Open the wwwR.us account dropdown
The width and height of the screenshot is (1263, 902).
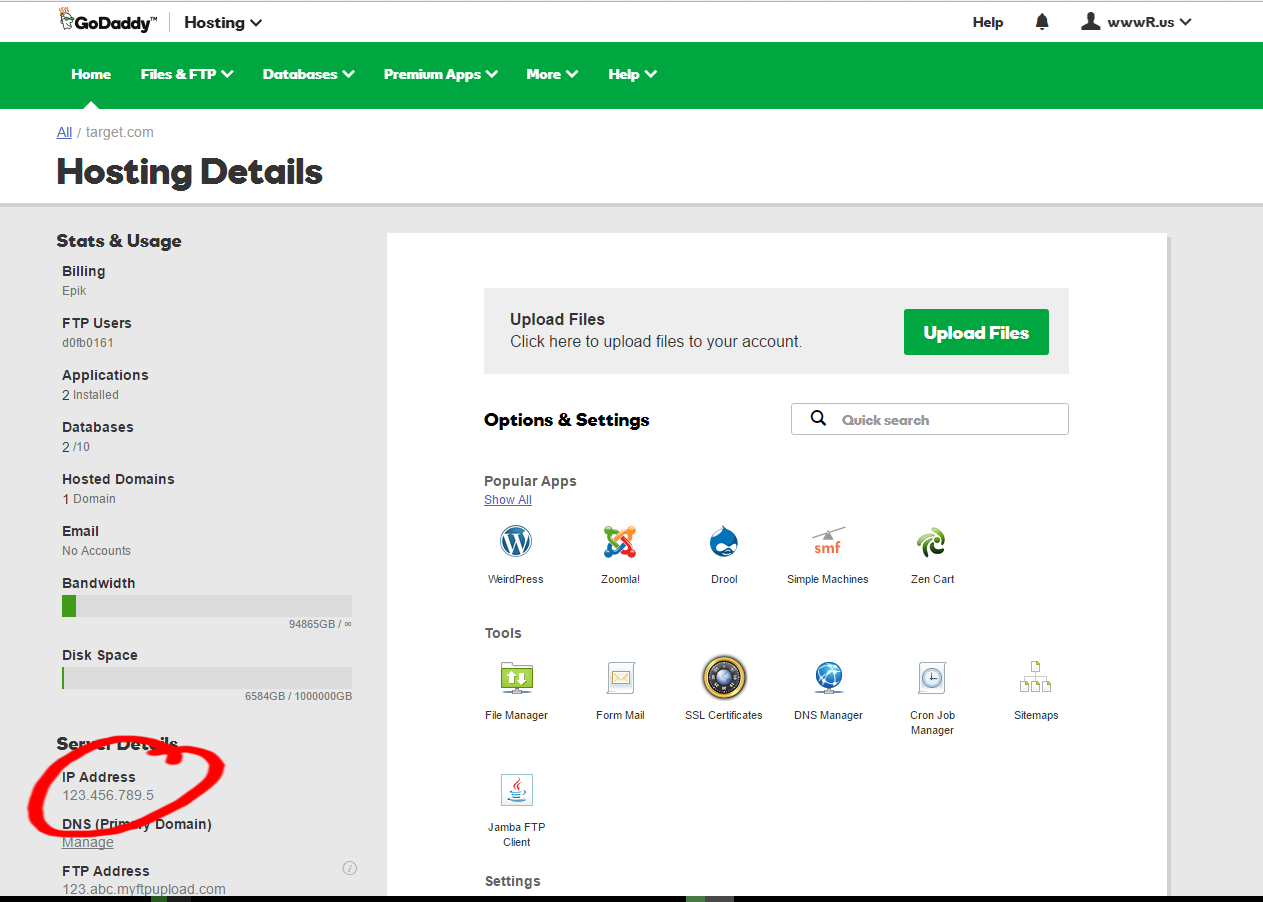click(x=1137, y=22)
